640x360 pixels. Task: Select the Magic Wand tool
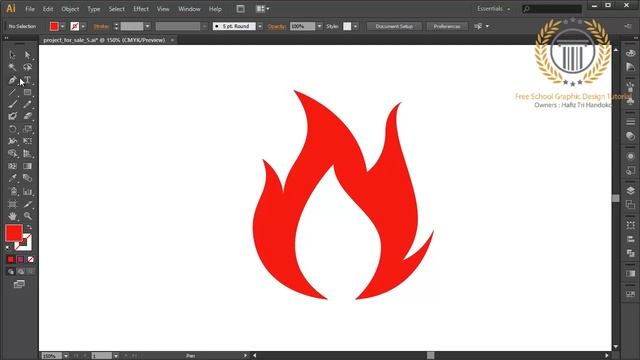click(12, 67)
